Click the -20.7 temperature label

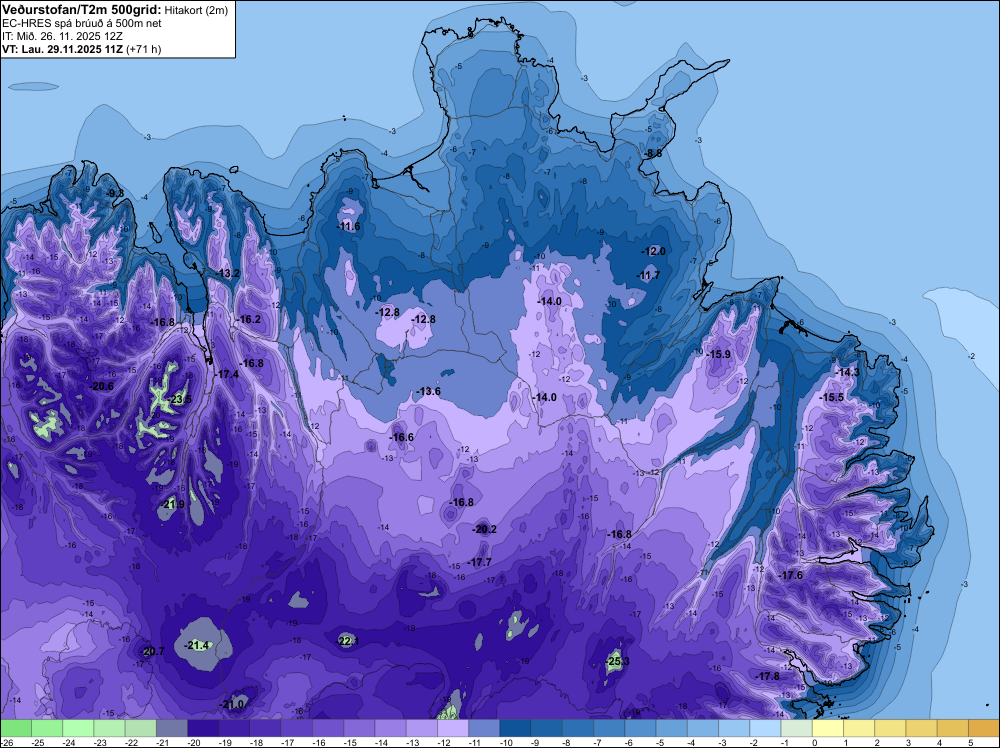(153, 652)
